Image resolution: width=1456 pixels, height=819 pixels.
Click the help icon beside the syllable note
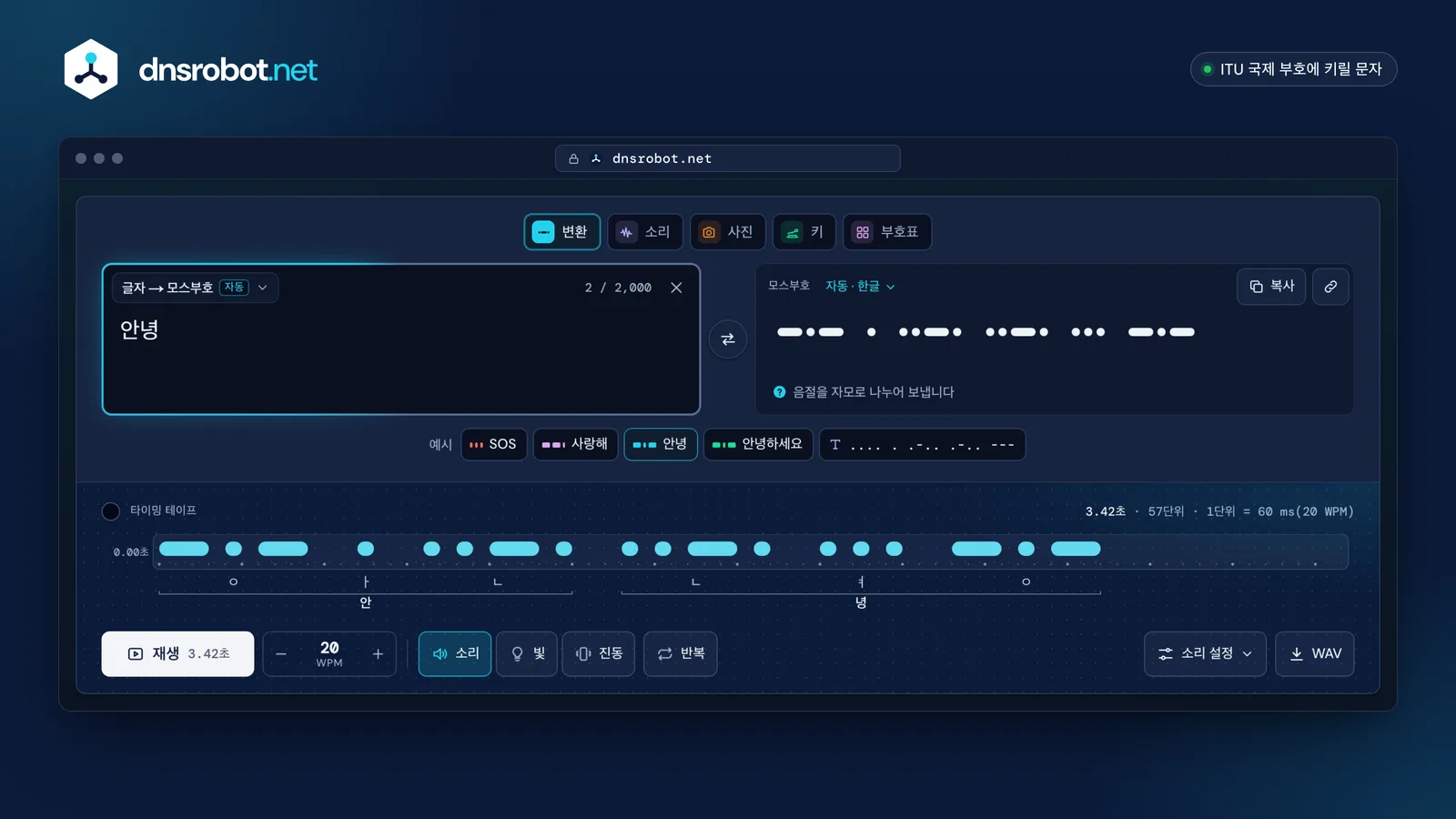coord(779,392)
